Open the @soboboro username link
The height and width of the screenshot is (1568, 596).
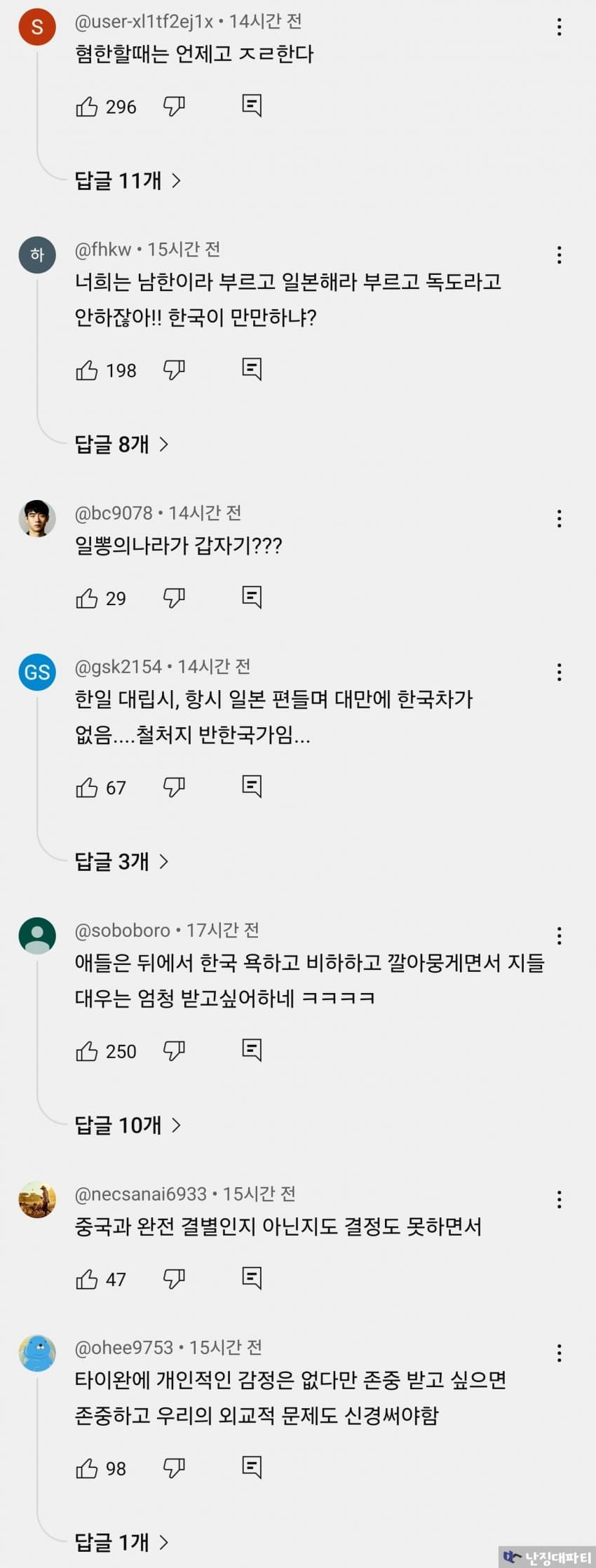coord(123,931)
